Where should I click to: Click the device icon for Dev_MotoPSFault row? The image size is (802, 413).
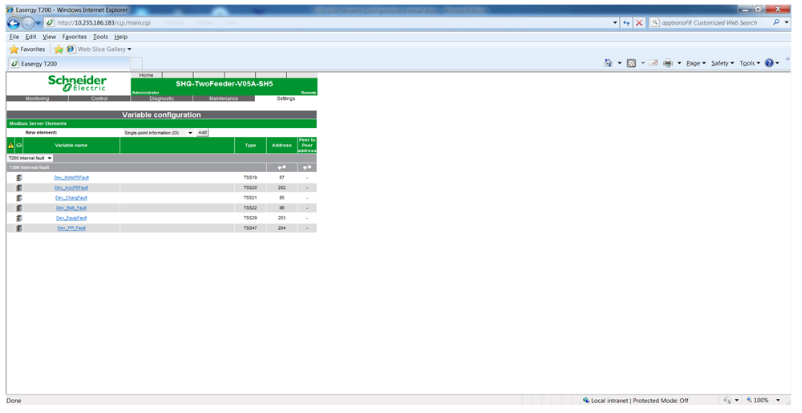coord(19,178)
